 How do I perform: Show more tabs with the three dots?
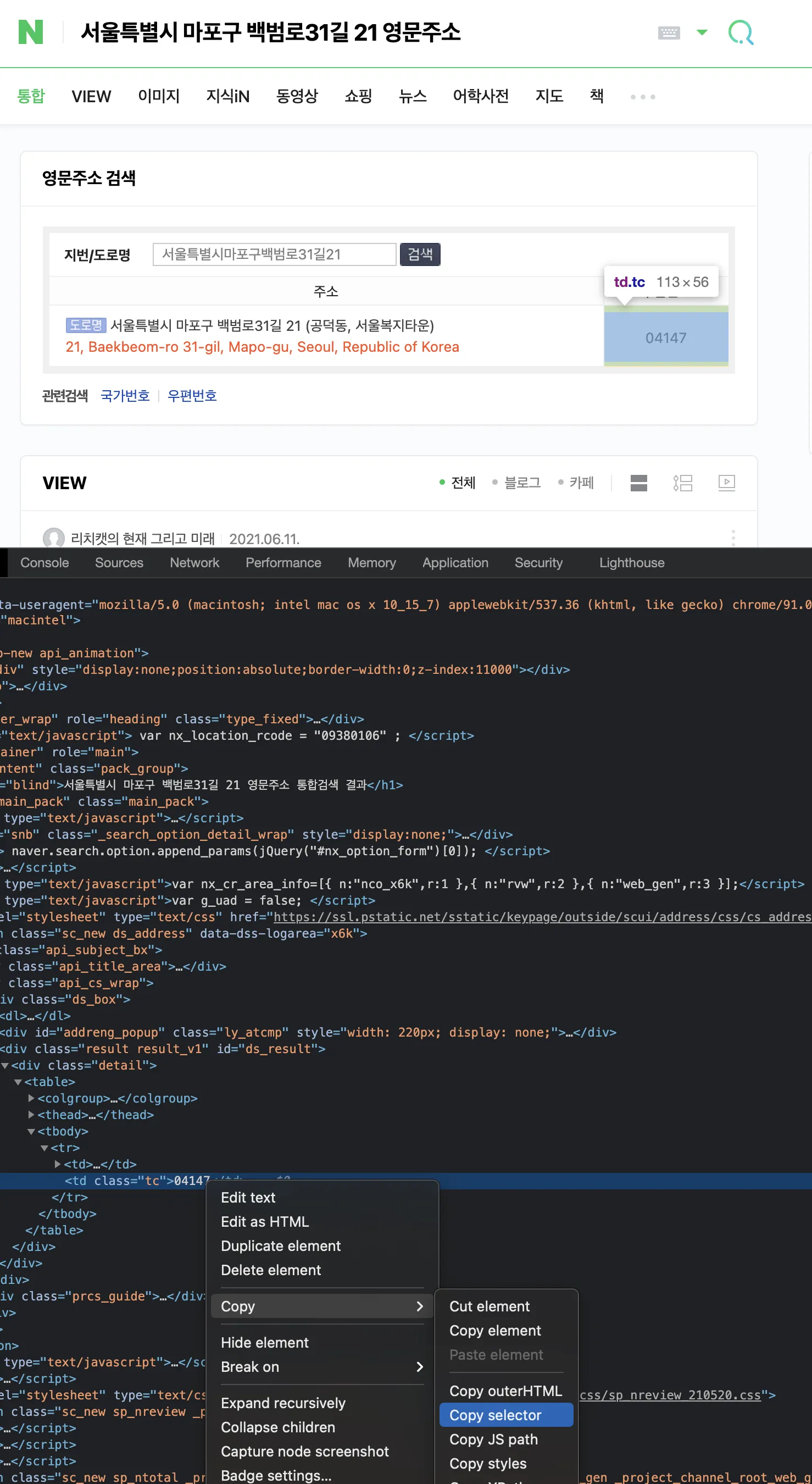point(643,97)
